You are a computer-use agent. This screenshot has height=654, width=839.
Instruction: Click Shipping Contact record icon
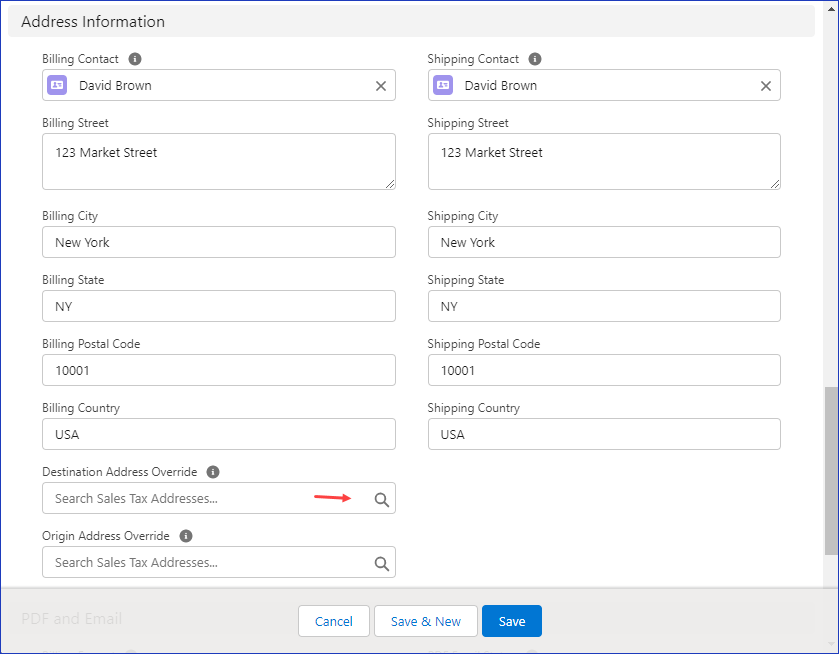(x=443, y=85)
